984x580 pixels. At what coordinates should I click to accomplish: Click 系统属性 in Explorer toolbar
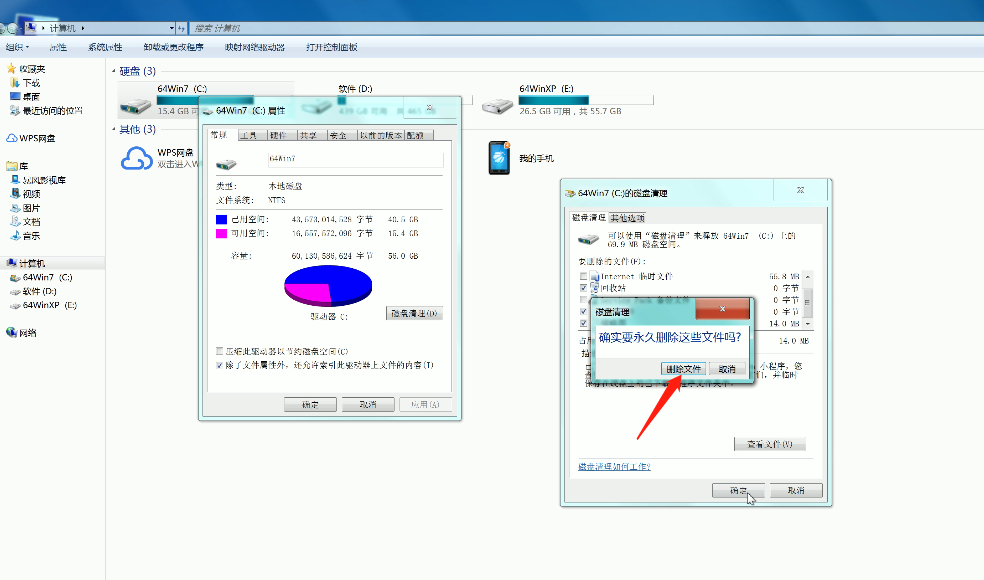click(105, 47)
